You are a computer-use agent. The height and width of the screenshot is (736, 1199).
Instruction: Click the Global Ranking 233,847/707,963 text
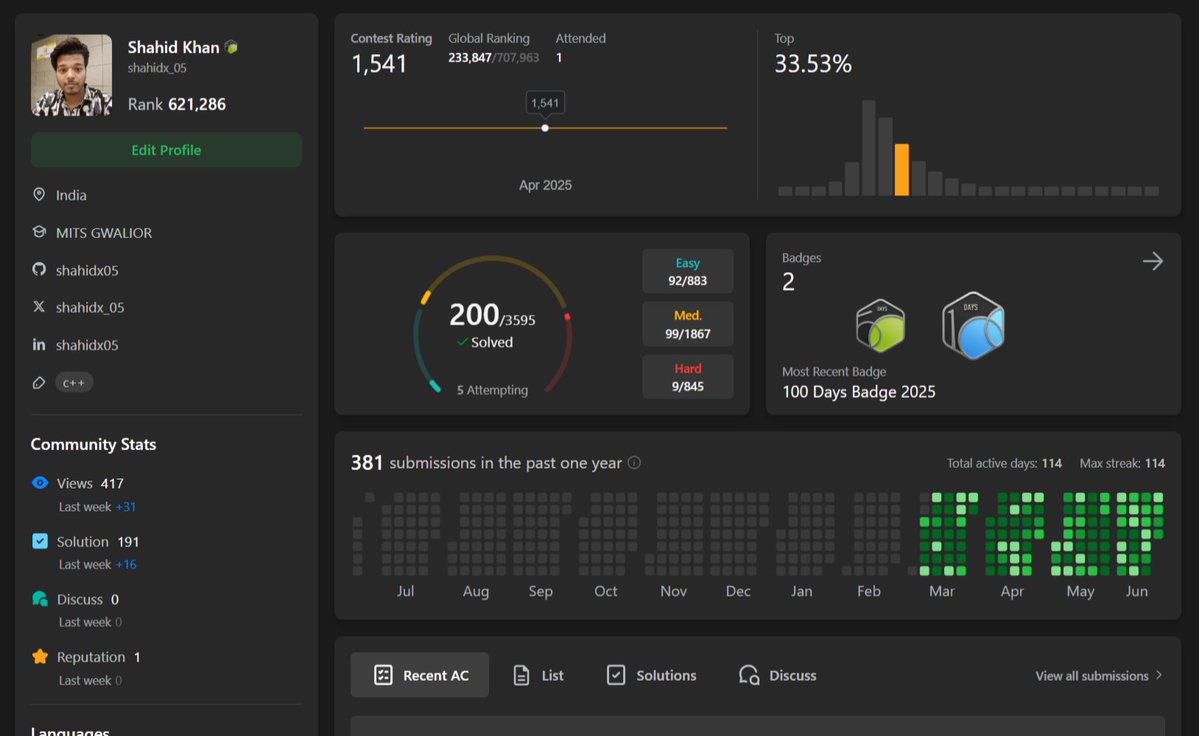[x=493, y=57]
